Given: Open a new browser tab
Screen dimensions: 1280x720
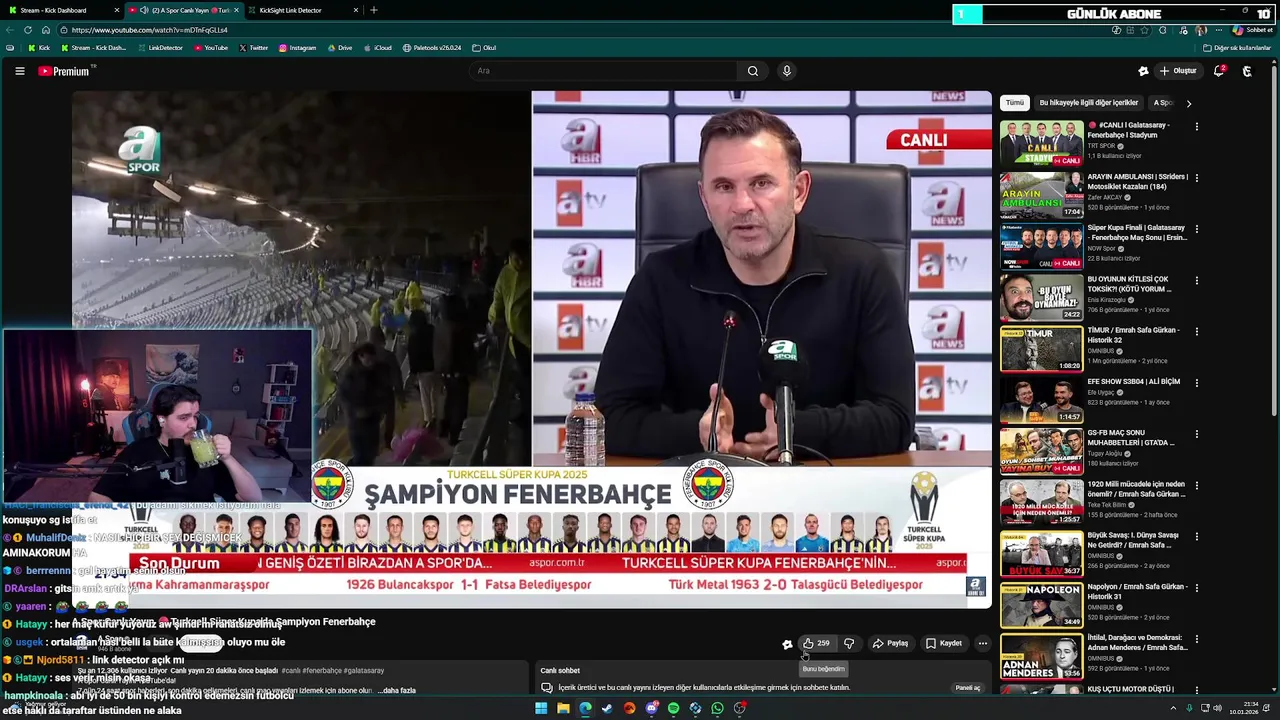Looking at the screenshot, I should click(x=374, y=10).
